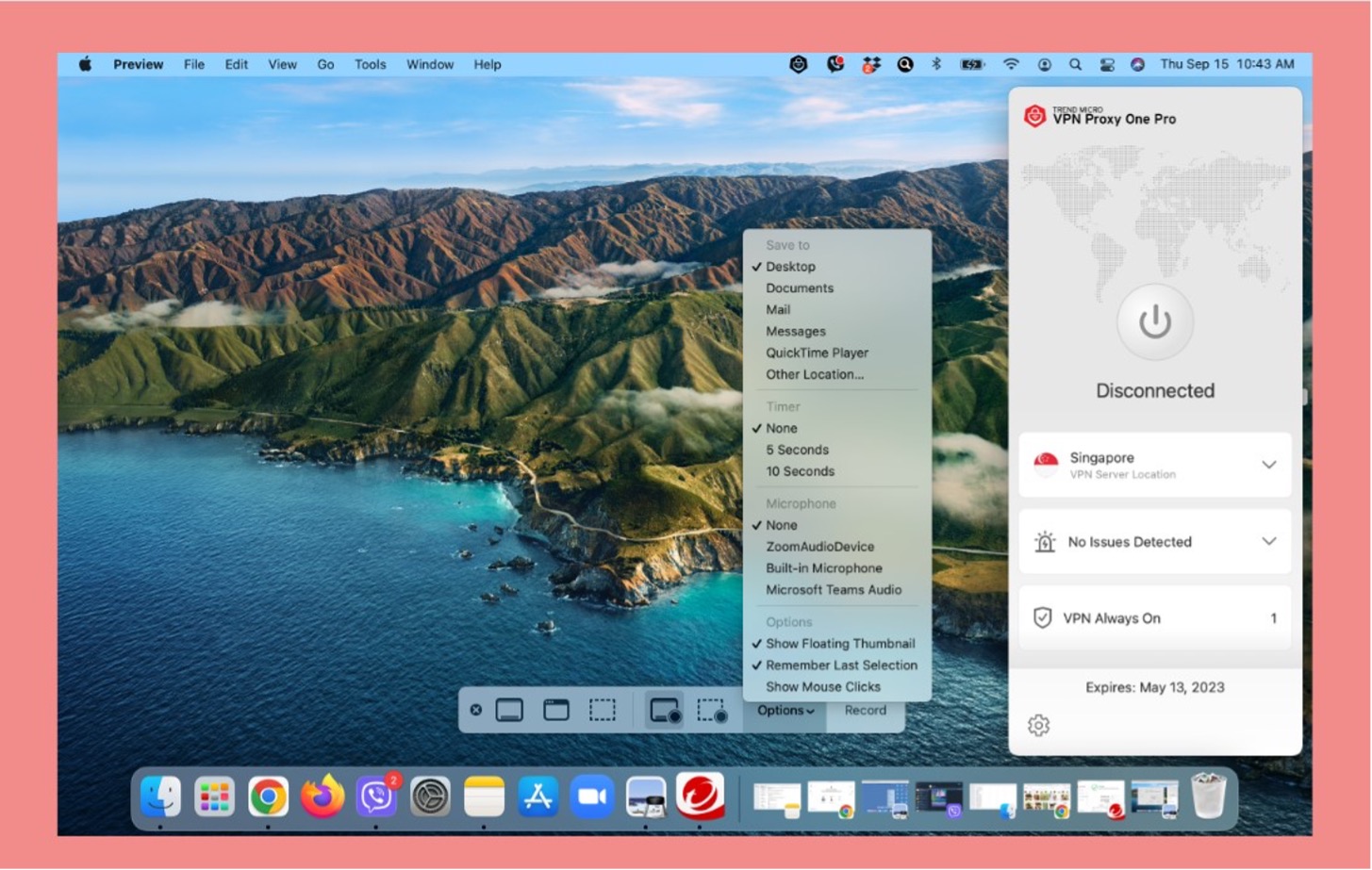Expand the No Issues Detected panel
The height and width of the screenshot is (870, 1372).
point(1268,542)
